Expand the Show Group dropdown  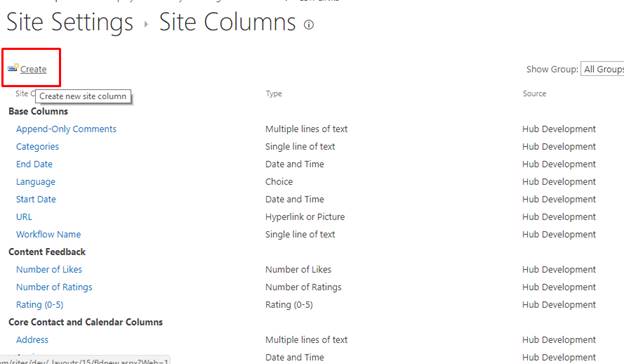click(602, 69)
